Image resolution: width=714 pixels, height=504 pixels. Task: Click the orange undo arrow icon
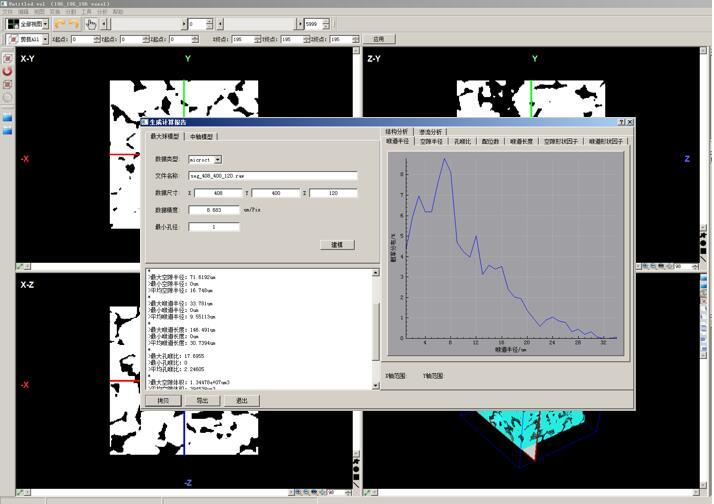[x=60, y=23]
